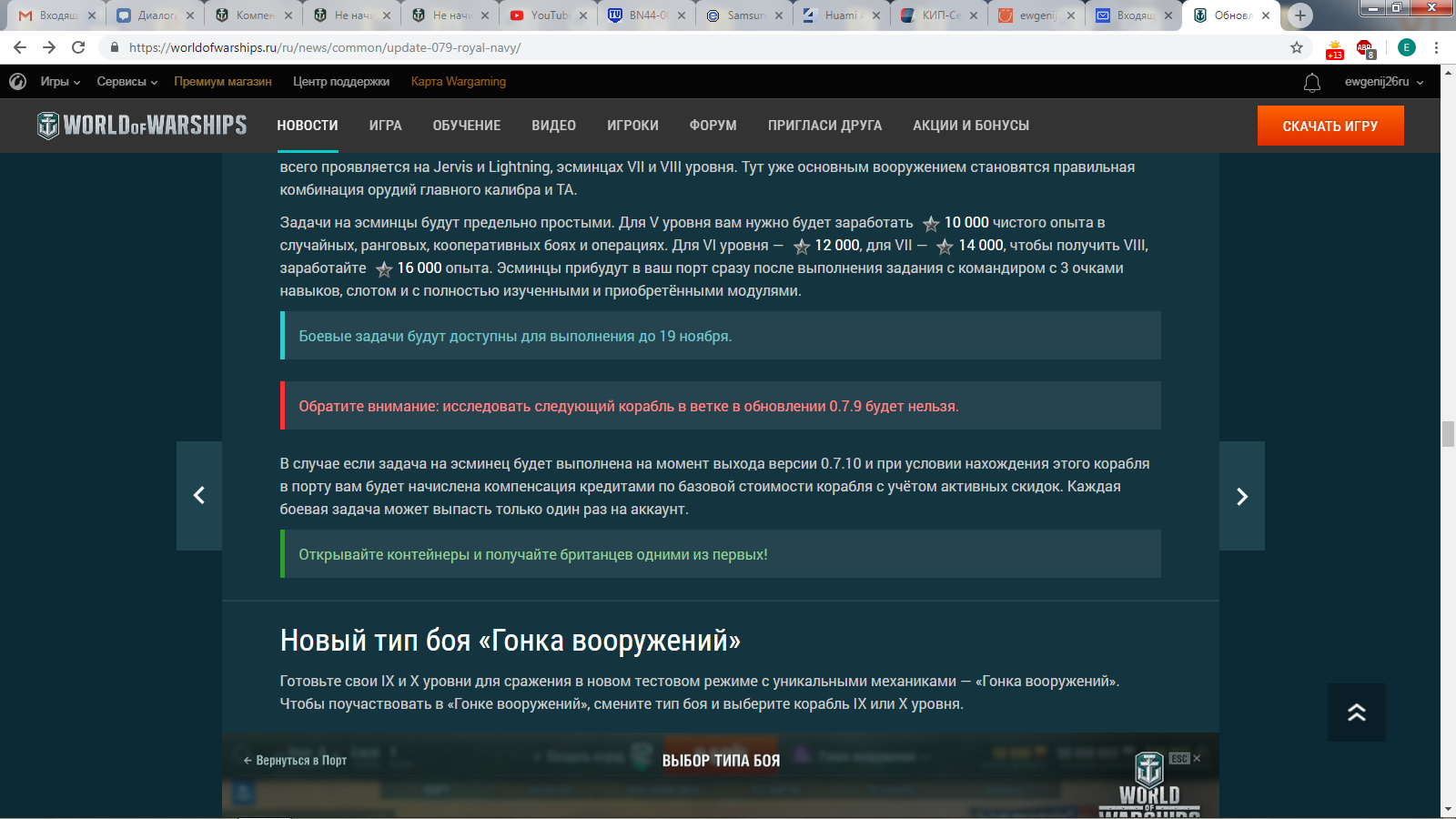The width and height of the screenshot is (1456, 819).
Task: Expand the Сервисы dropdown menu
Action: pyautogui.click(x=126, y=82)
